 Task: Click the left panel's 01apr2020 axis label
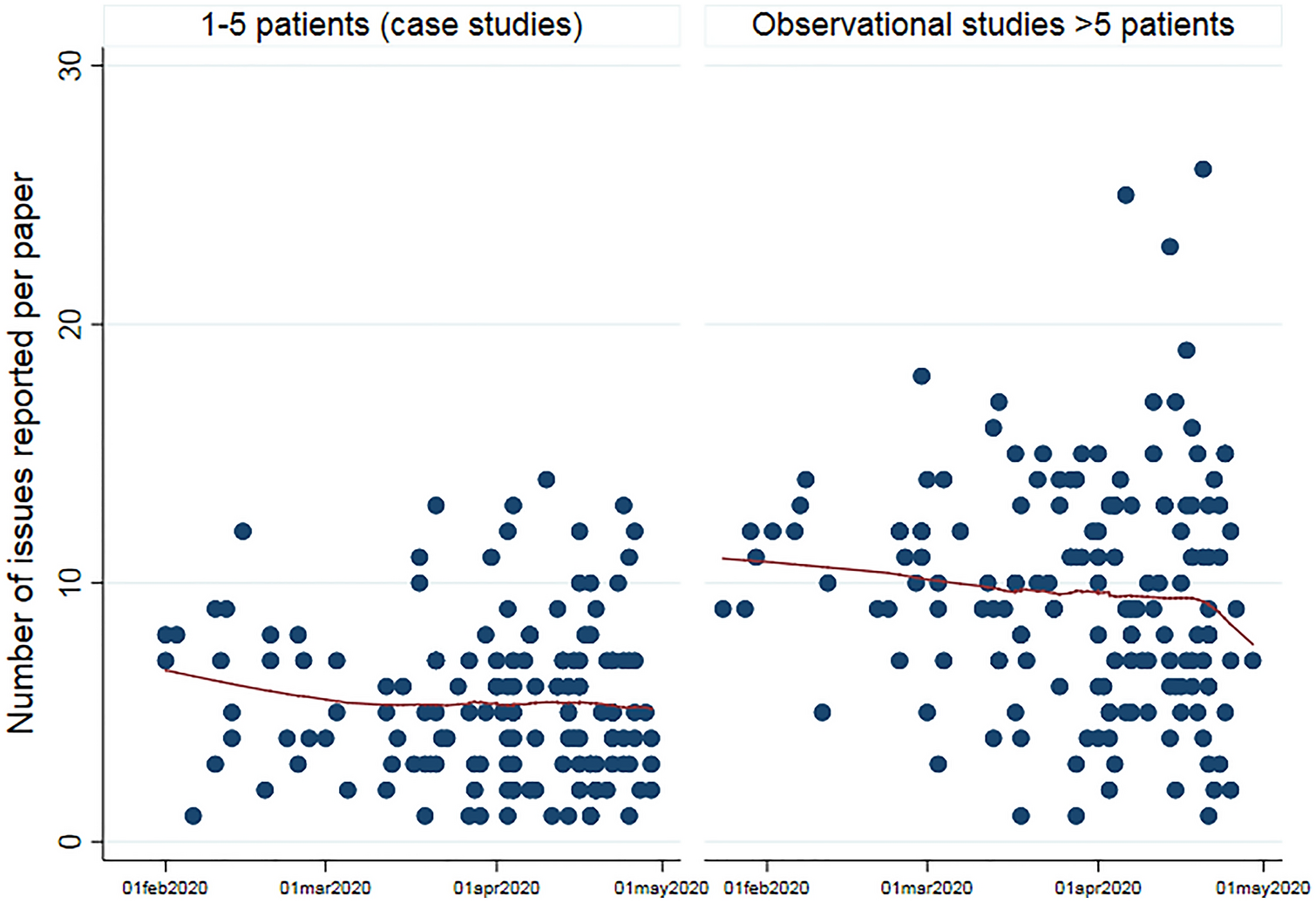coord(496,888)
